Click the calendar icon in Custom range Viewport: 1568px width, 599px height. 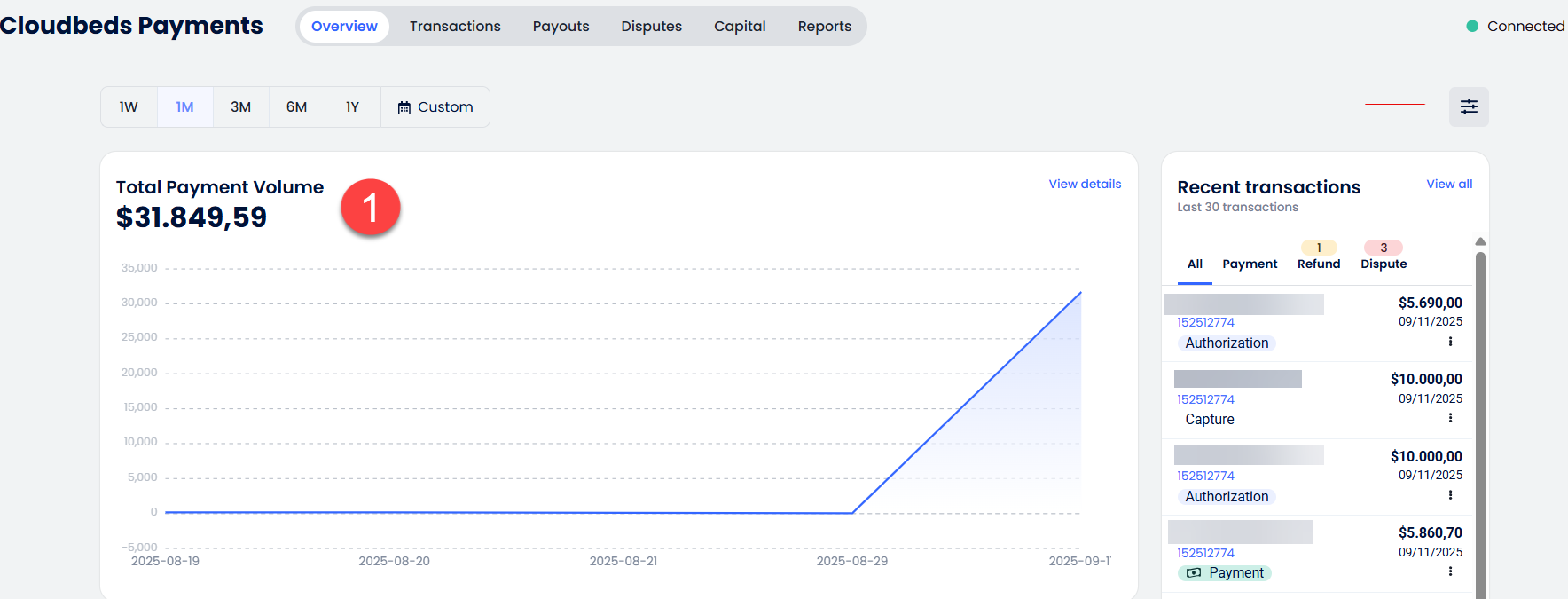click(x=404, y=107)
